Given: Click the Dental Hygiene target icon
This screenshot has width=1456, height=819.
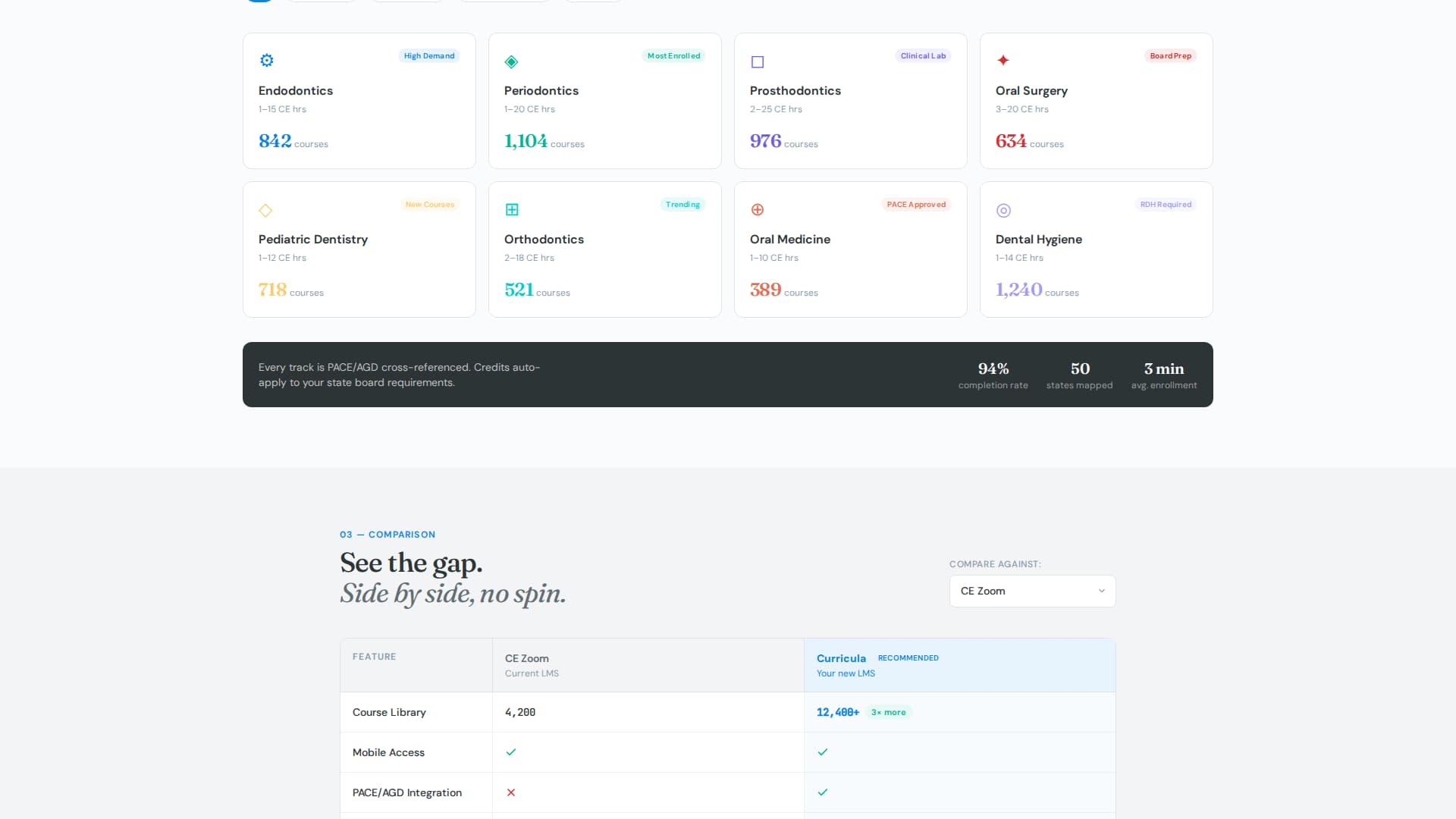Looking at the screenshot, I should (x=1003, y=210).
